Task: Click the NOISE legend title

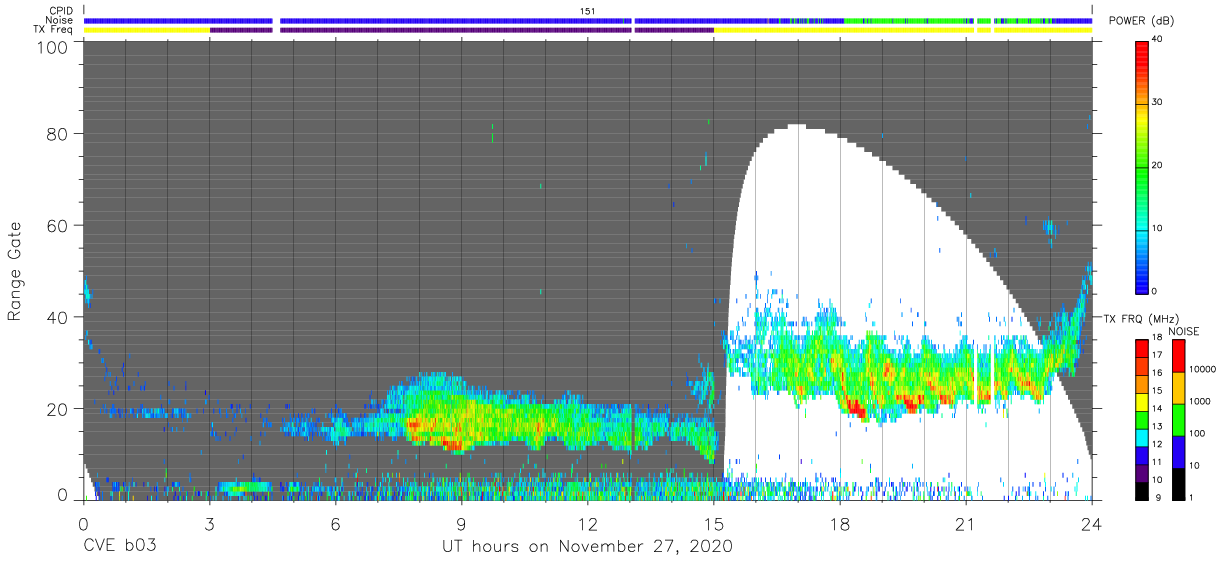Action: pos(1183,331)
